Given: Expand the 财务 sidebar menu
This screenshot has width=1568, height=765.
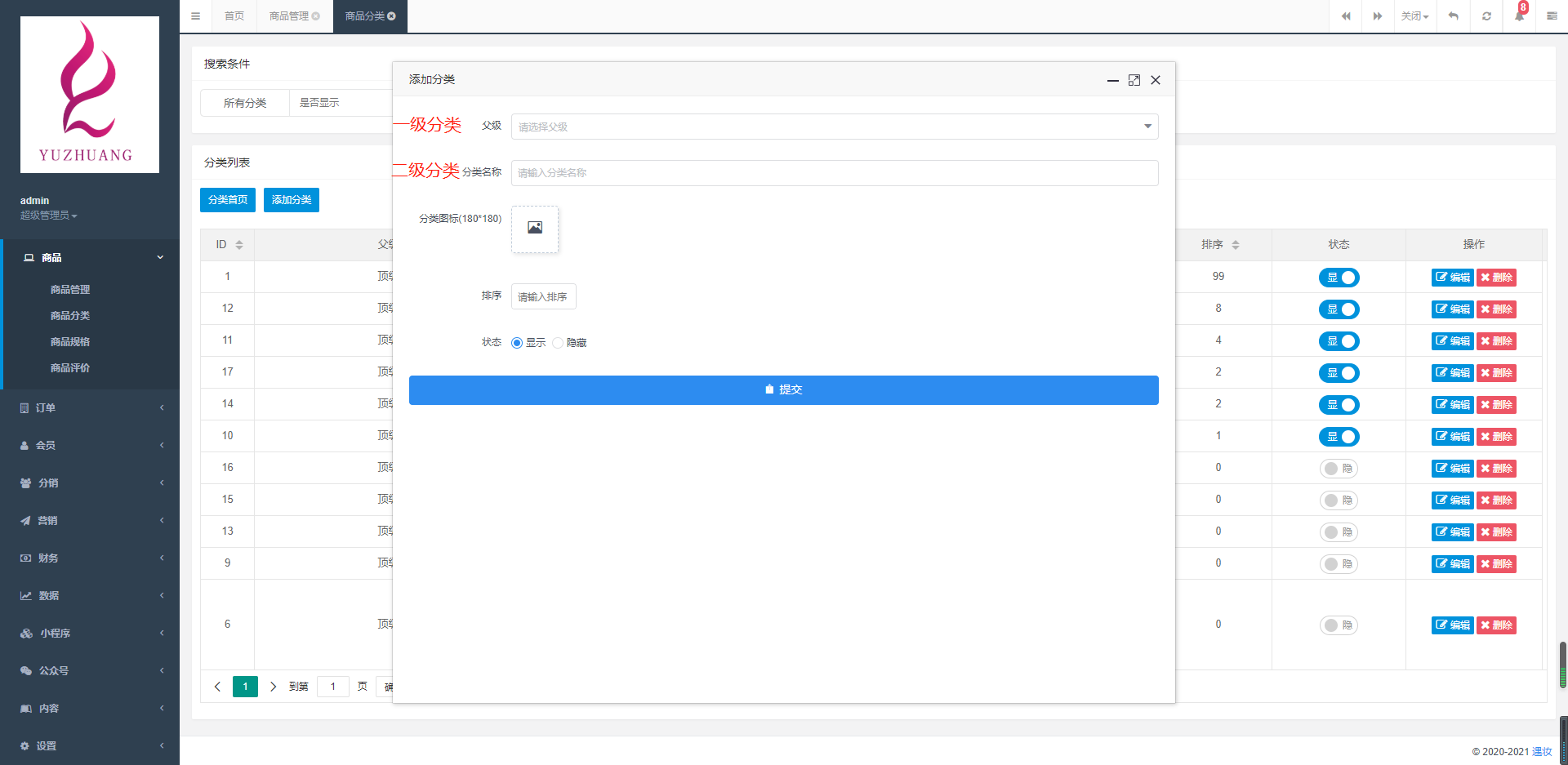Looking at the screenshot, I should 90,558.
